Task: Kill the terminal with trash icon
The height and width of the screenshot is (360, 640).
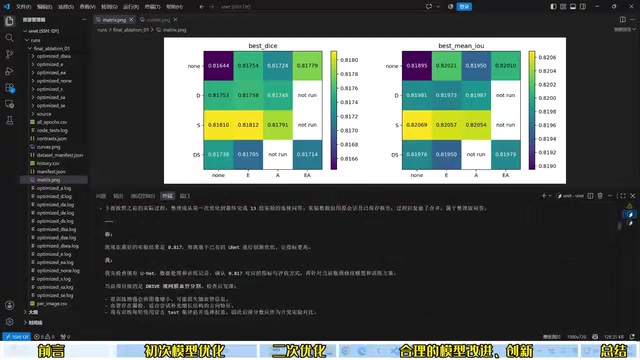Action: pos(600,196)
